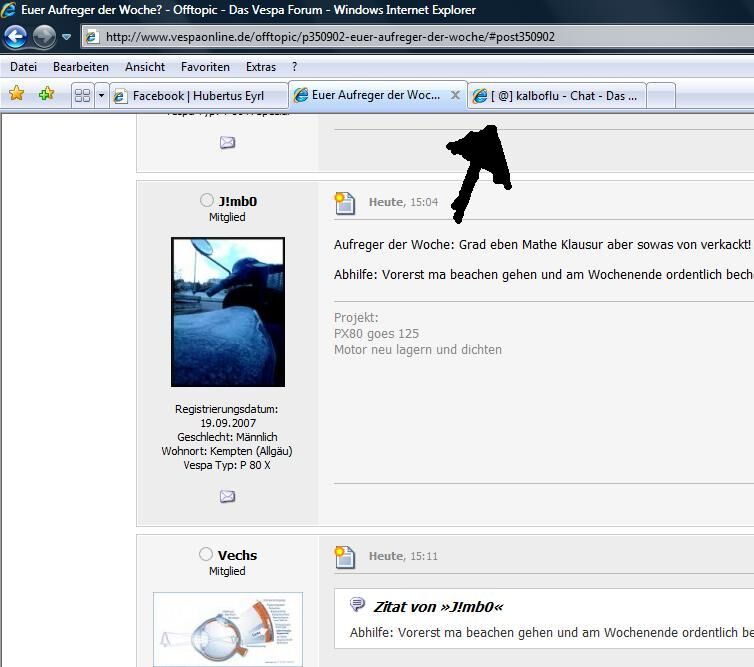Open the Favoriten menu
754x667 pixels.
(x=205, y=67)
